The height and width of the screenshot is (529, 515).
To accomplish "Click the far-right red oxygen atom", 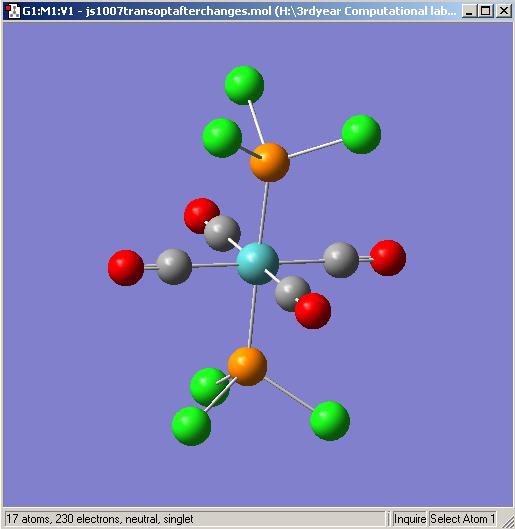I will point(388,258).
